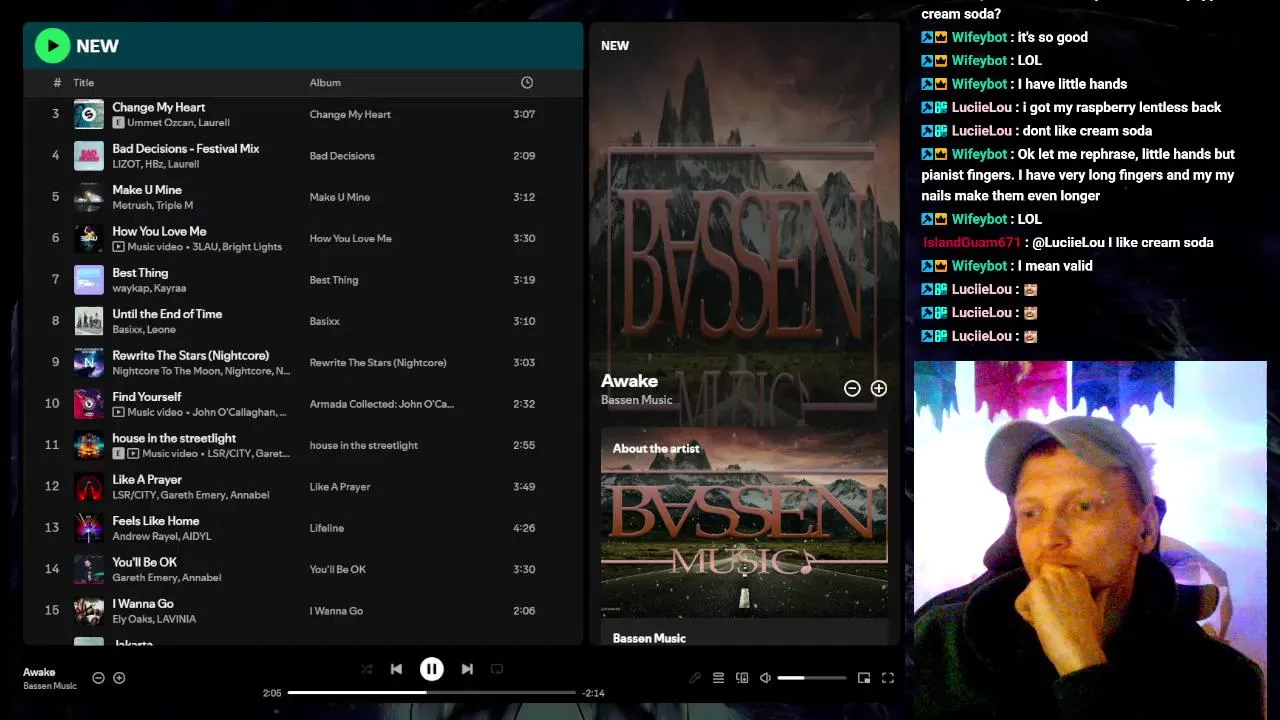Image resolution: width=1280 pixels, height=720 pixels.
Task: Open Best Thing album art thumbnail
Action: [x=89, y=280]
